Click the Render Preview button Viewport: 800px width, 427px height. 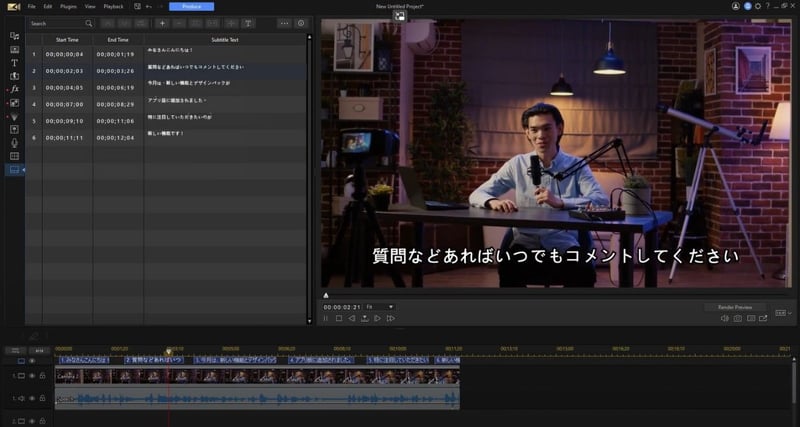point(734,307)
